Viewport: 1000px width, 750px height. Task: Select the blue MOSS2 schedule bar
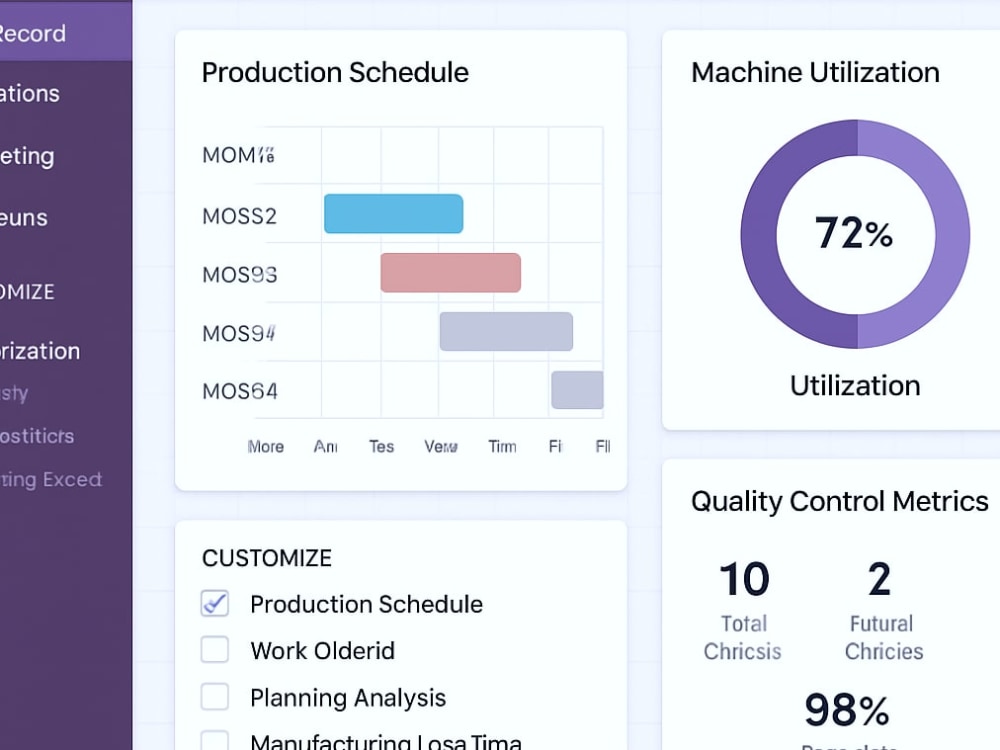point(393,214)
